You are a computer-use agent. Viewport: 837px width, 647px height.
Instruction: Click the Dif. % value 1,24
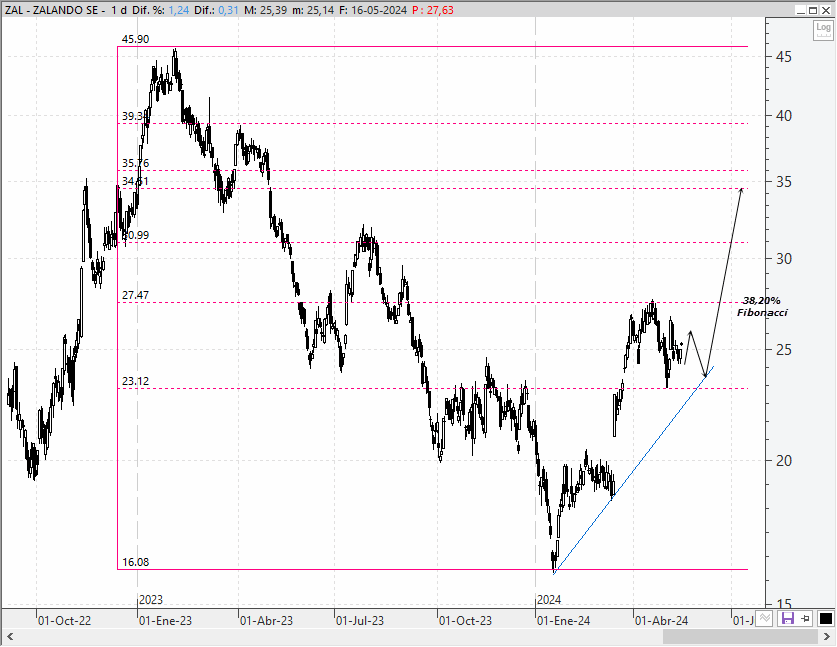(x=178, y=10)
